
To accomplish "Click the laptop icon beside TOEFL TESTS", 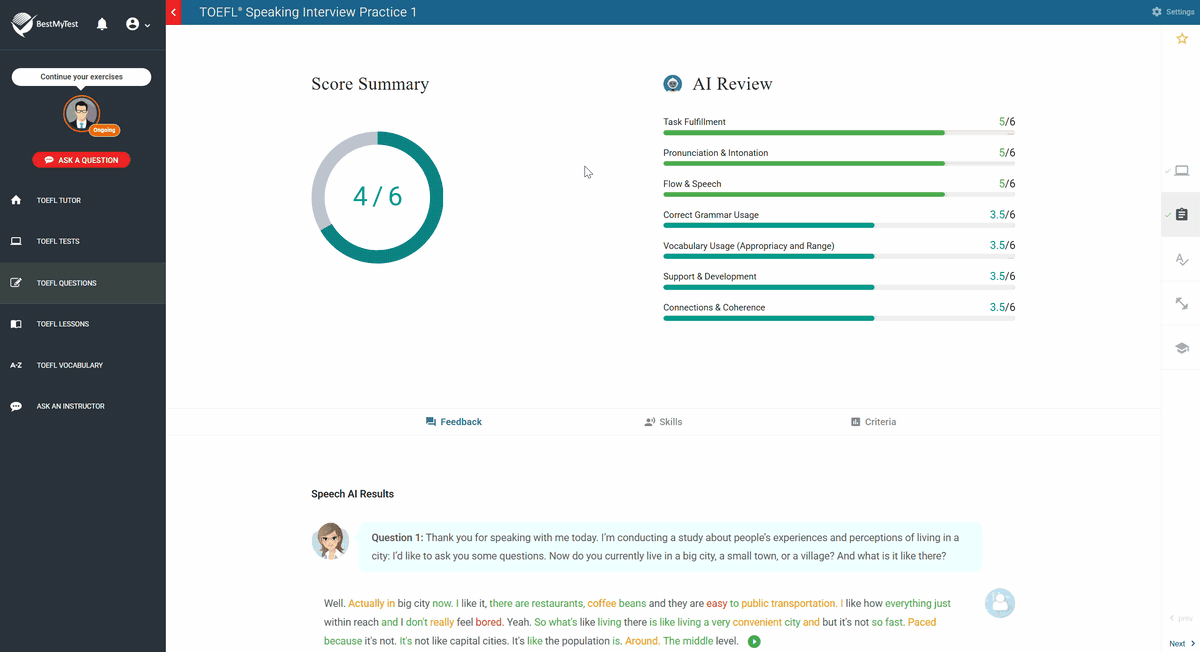I will pos(16,241).
